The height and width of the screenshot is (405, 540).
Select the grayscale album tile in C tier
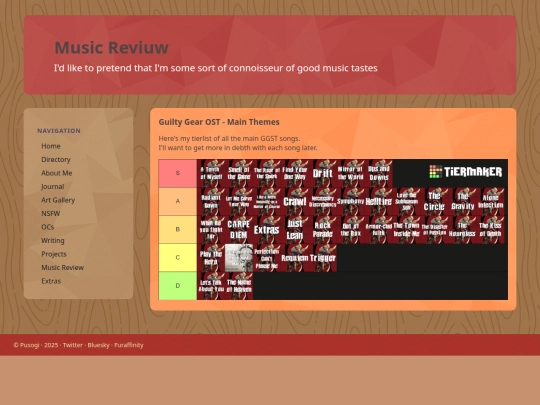(239, 258)
